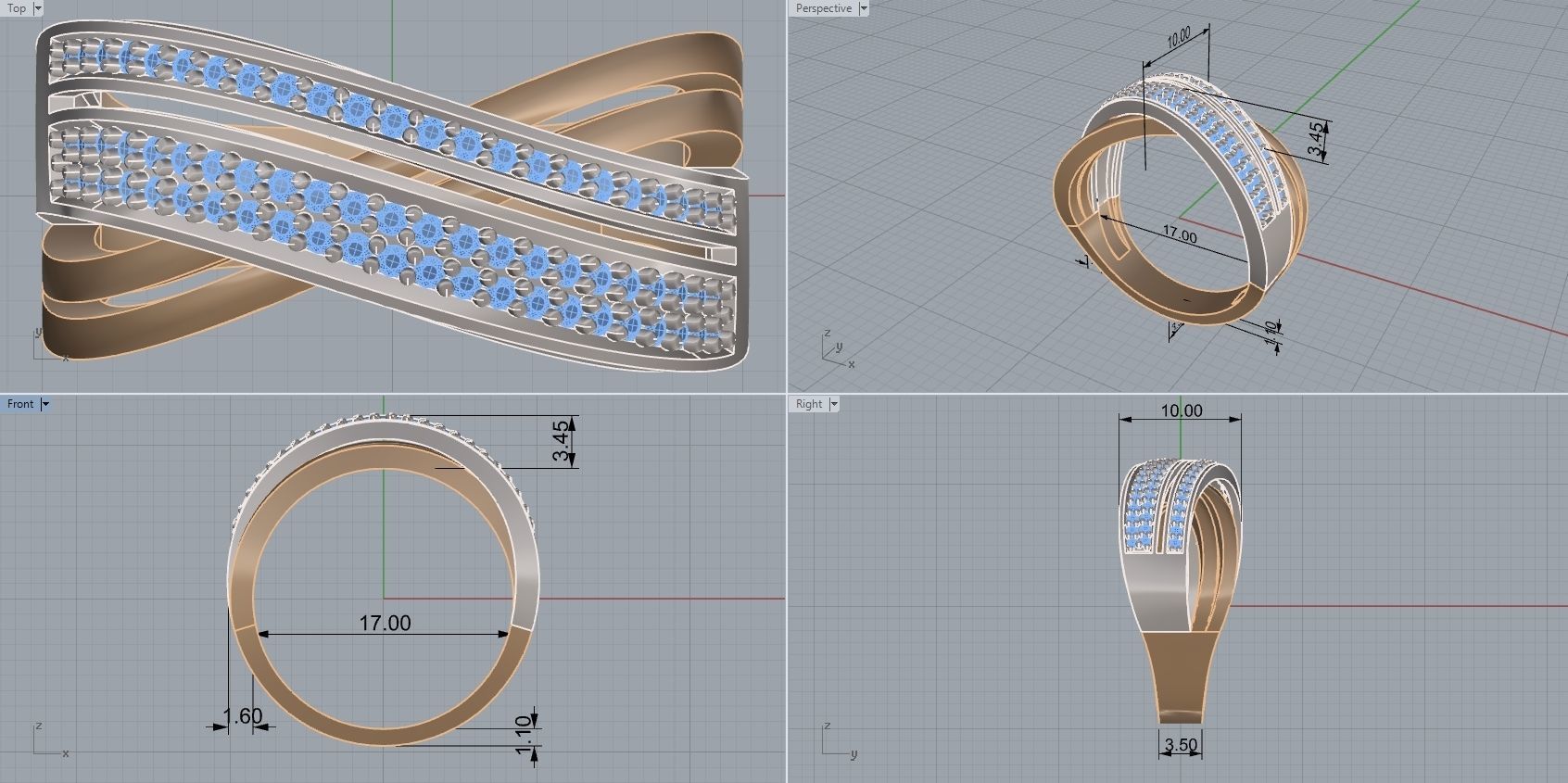Select the 3.45 dimension in Perspective view
Image resolution: width=1568 pixels, height=783 pixels.
click(x=1316, y=137)
